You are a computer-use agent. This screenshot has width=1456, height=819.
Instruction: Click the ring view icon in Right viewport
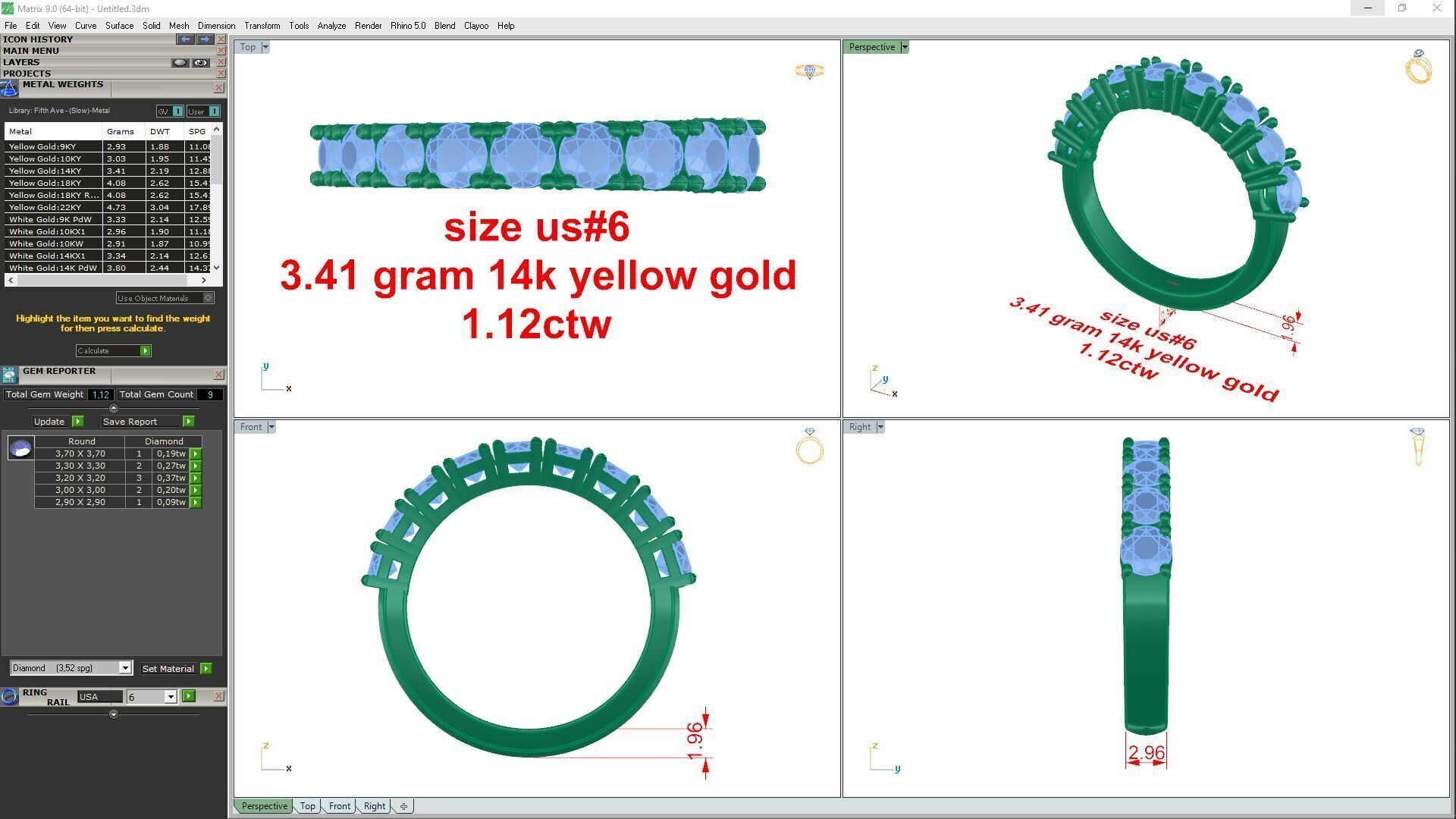coord(1417,446)
